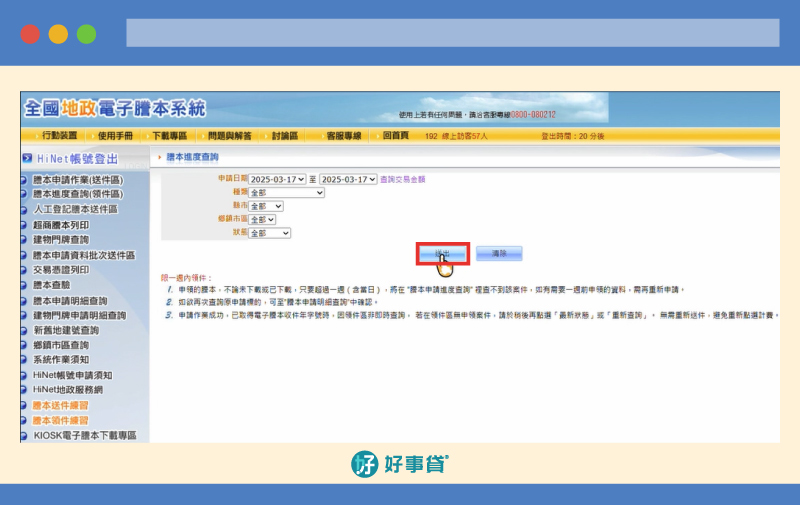Viewport: 800px width, 505px height.
Task: Click bullet icon beside 系統作業須知
Action: pos(24,360)
